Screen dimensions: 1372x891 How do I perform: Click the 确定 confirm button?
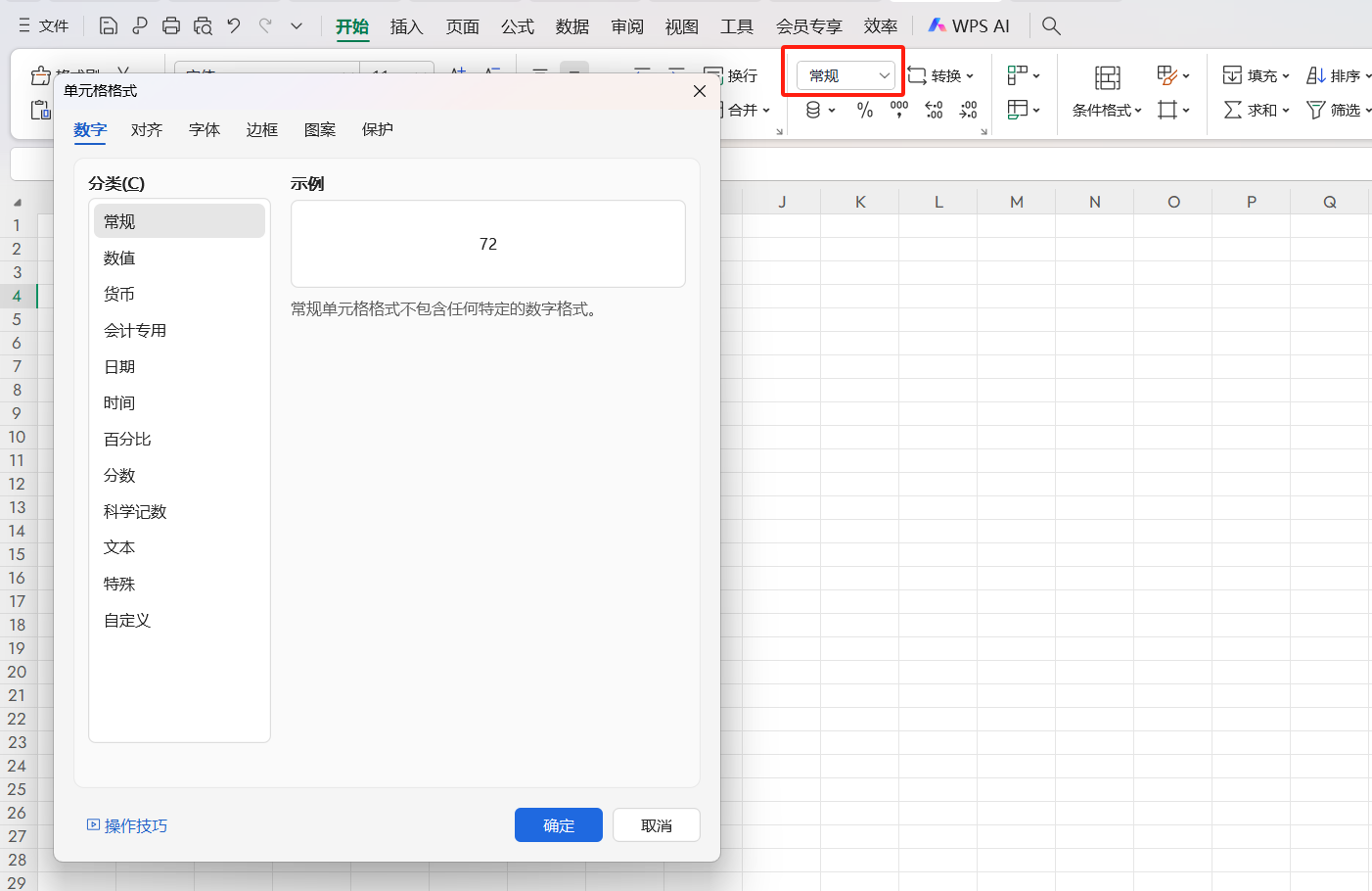pos(558,824)
